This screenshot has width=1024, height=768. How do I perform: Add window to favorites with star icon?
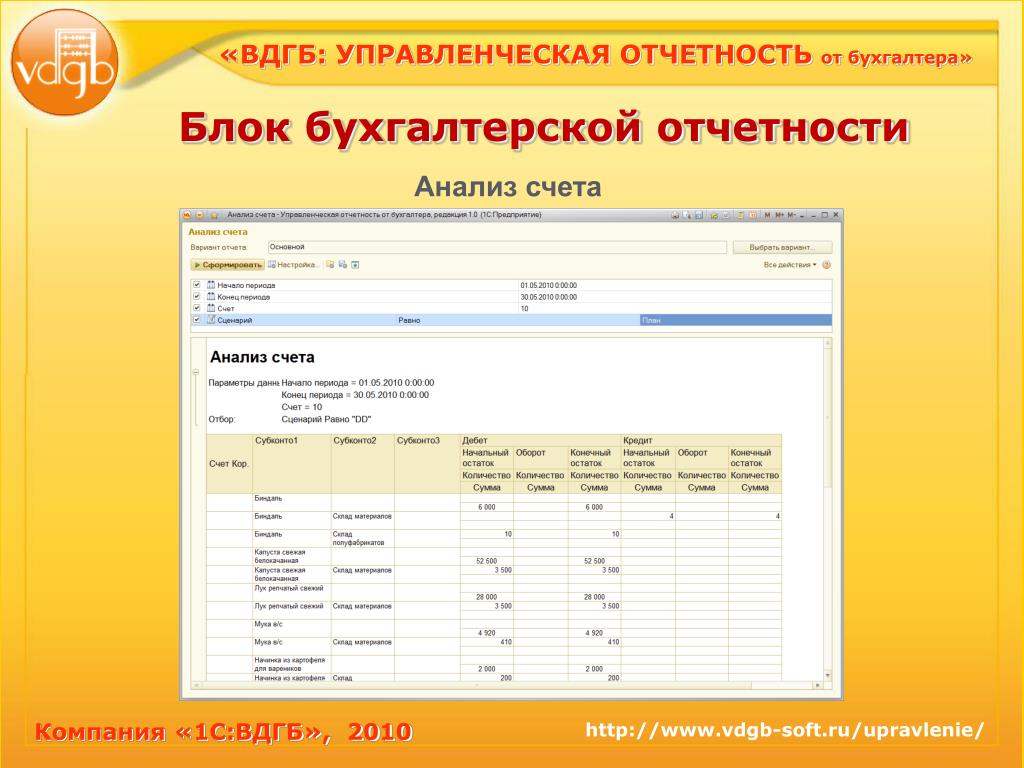[214, 215]
